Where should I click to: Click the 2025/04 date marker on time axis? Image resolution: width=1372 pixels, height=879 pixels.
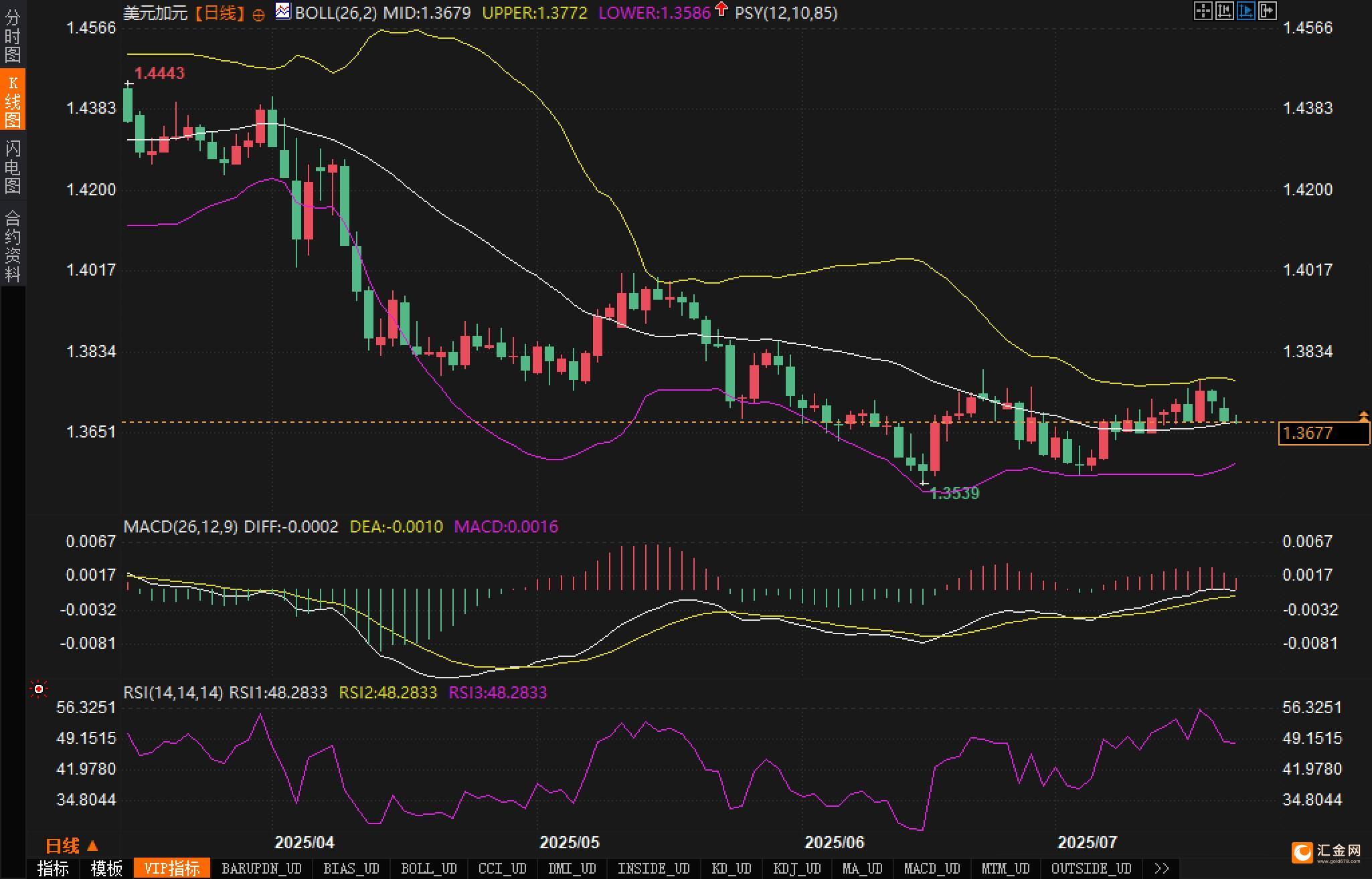click(x=305, y=842)
